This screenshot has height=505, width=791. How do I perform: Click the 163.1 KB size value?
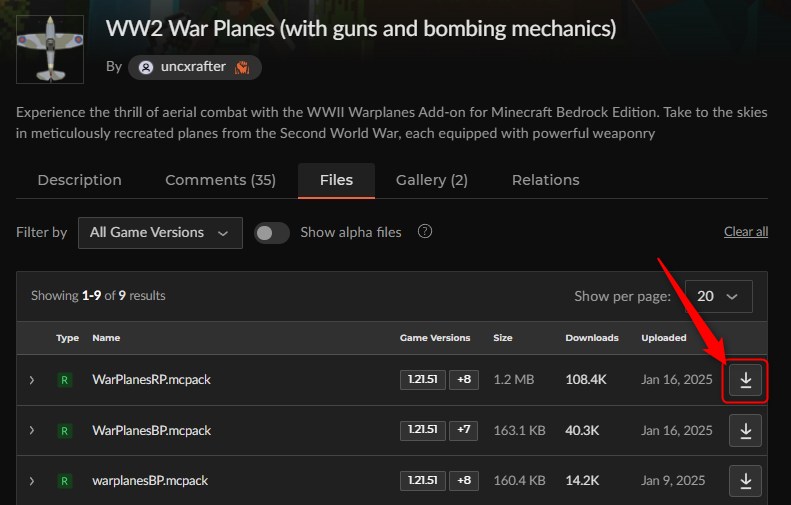519,431
